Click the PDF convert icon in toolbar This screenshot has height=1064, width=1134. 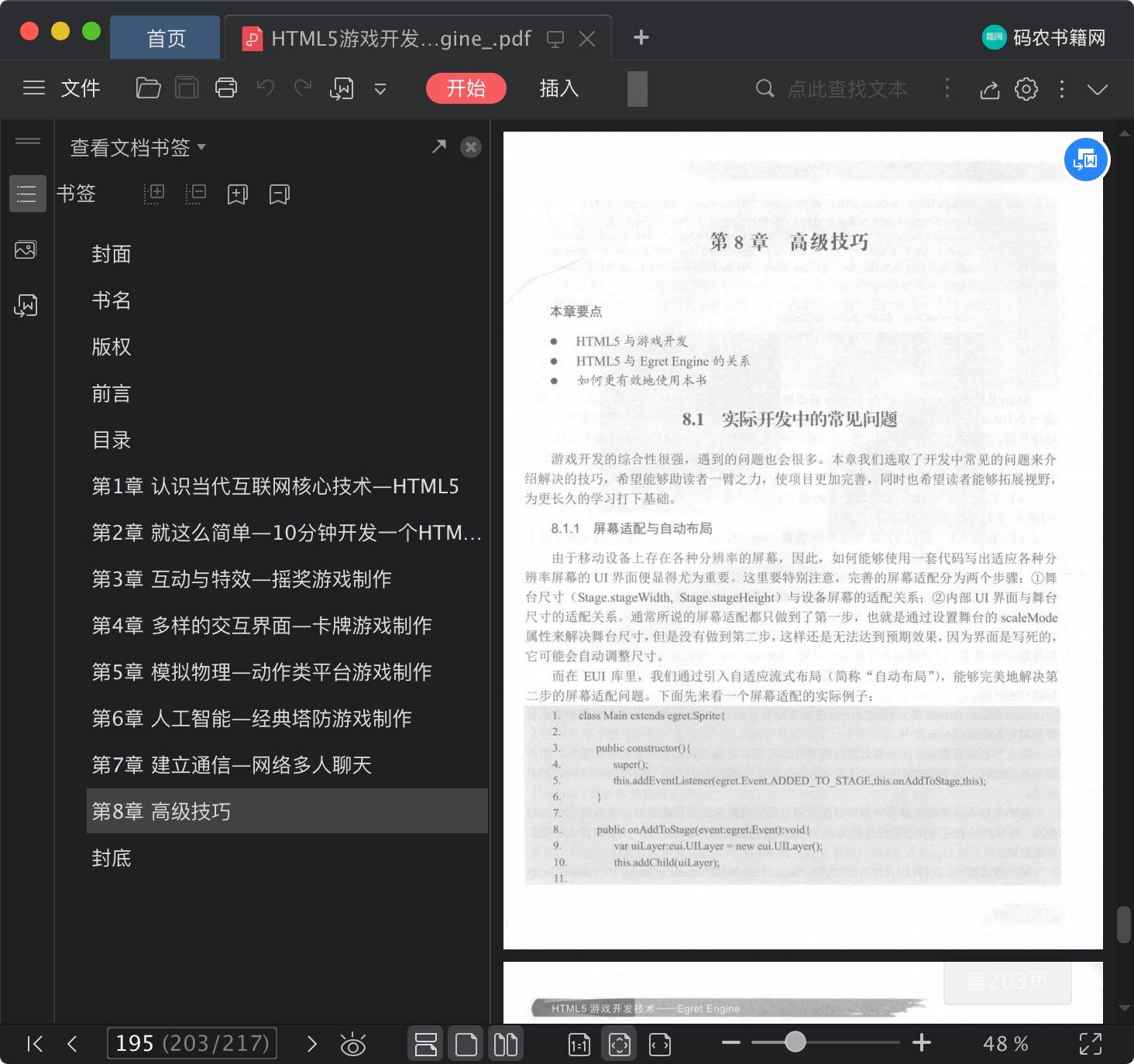[x=342, y=89]
